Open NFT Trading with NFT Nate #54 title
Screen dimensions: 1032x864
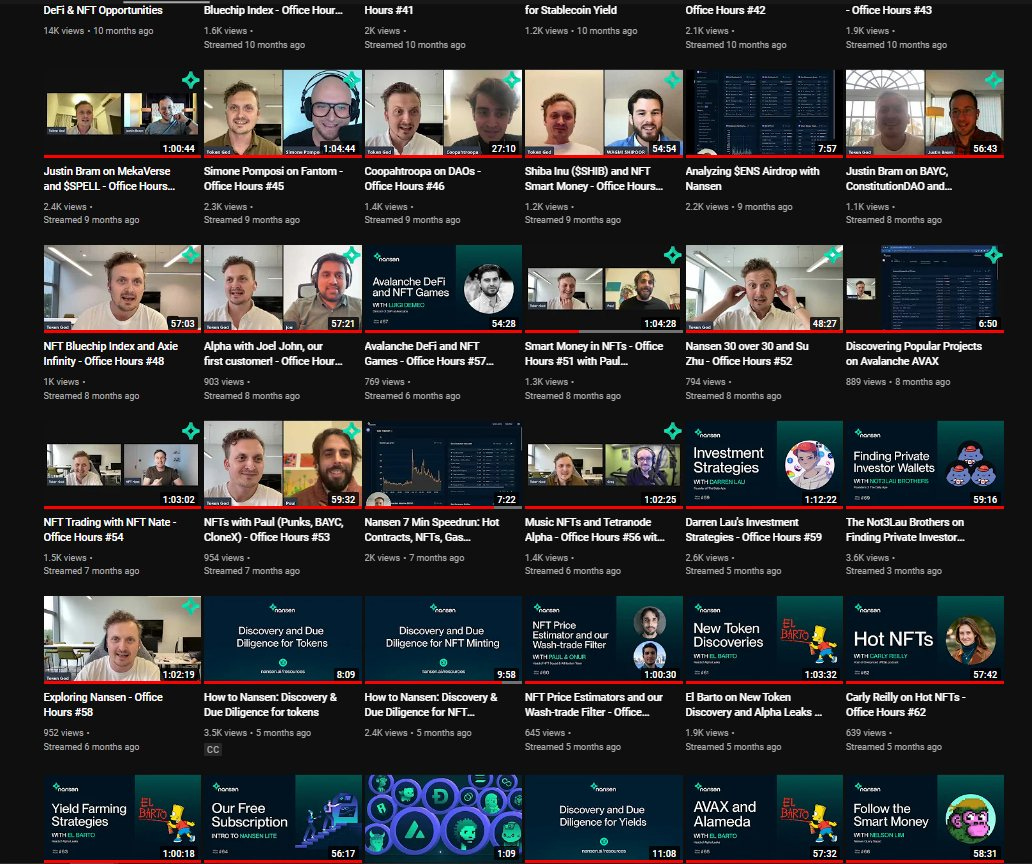(x=110, y=529)
